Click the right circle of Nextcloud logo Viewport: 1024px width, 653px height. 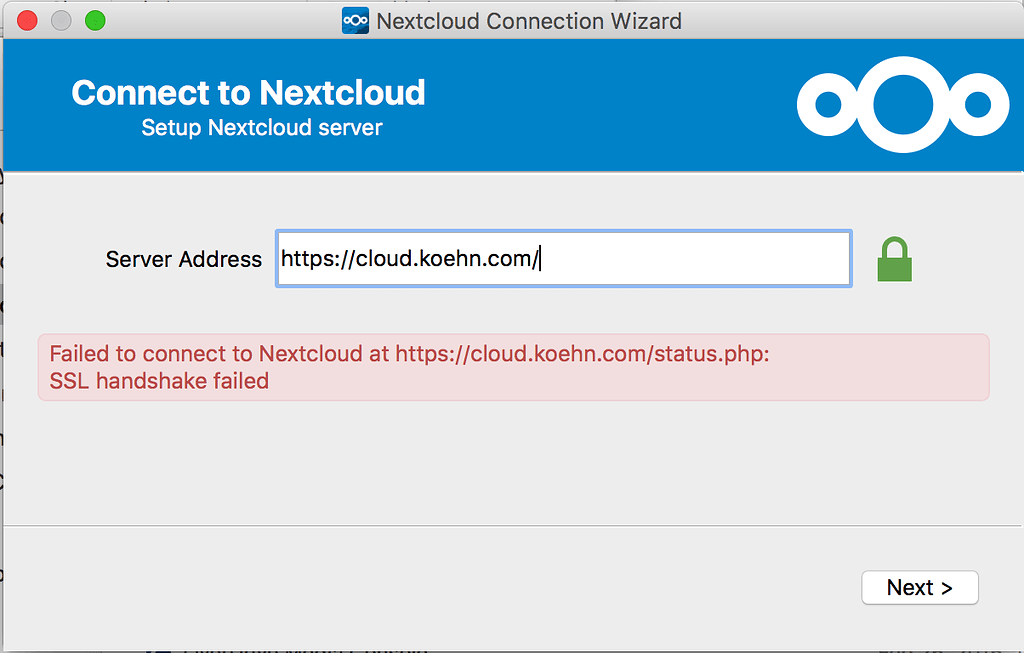point(977,104)
